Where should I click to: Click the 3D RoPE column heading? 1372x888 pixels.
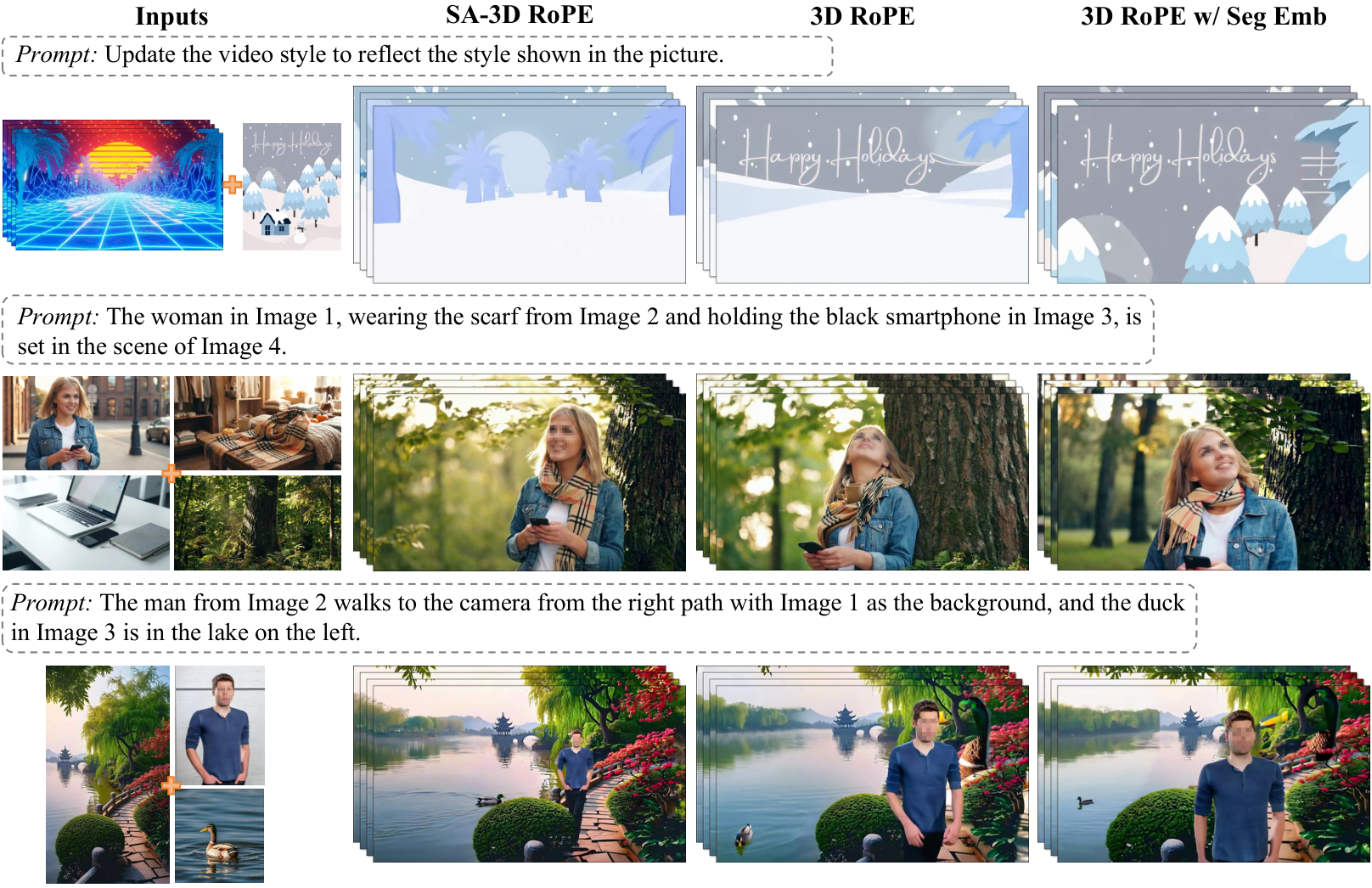(863, 16)
